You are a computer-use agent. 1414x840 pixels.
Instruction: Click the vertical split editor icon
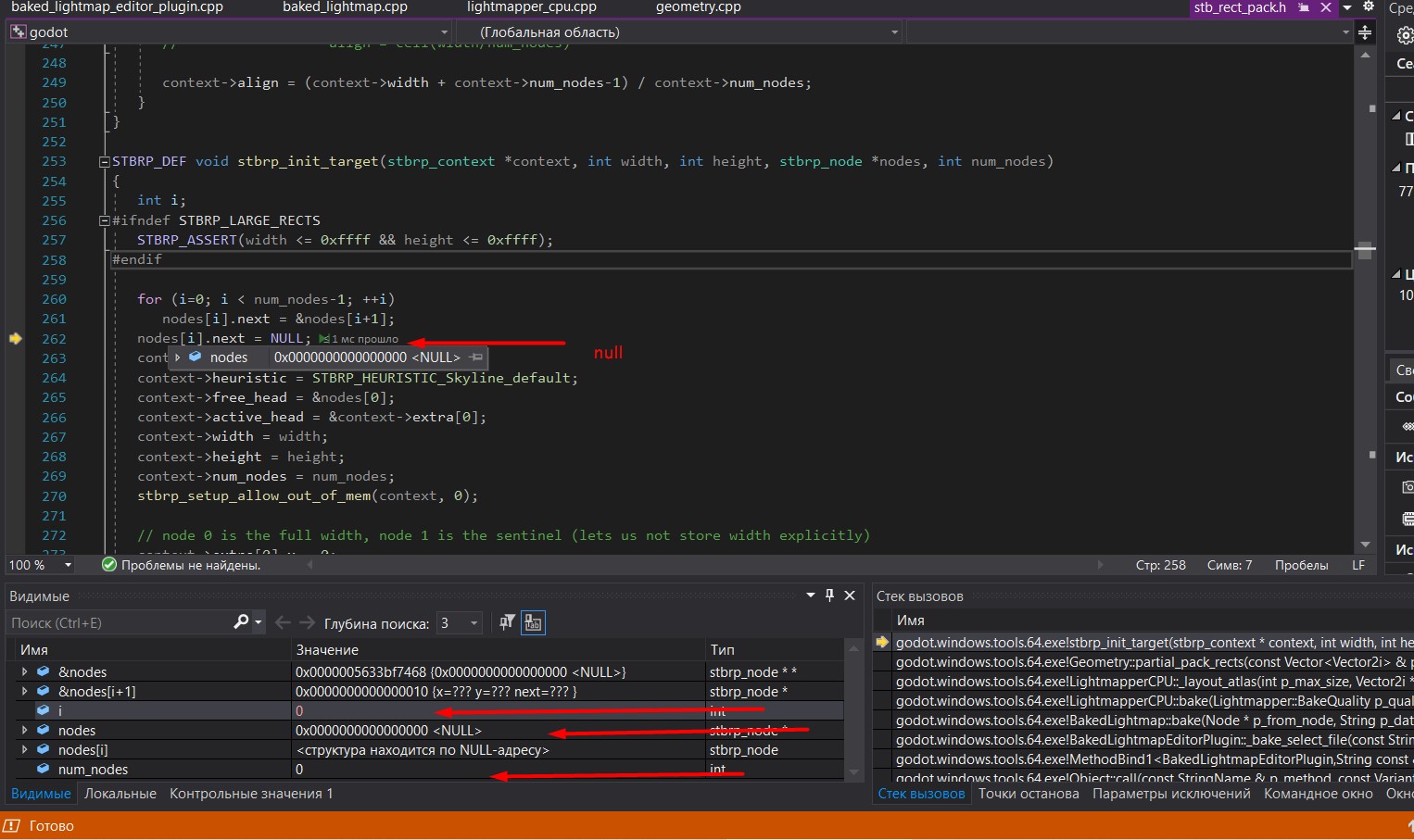coord(1366,32)
